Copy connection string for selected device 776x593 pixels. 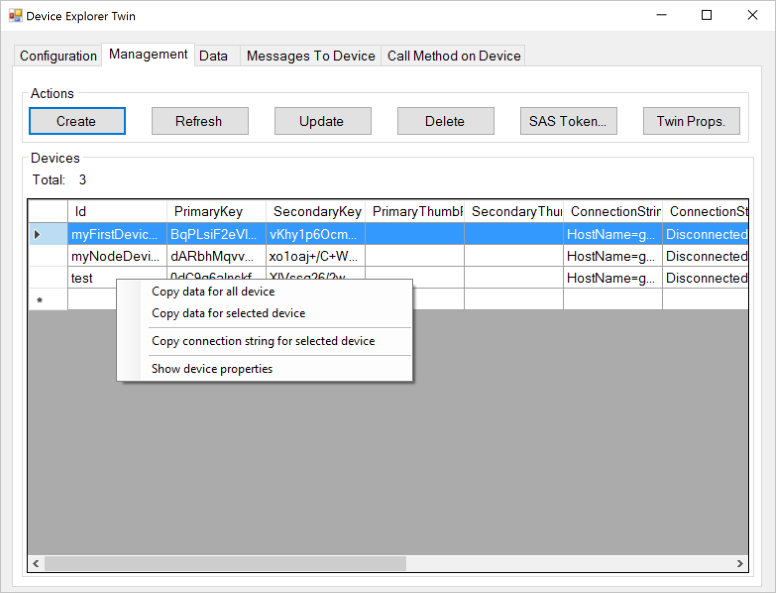(264, 341)
